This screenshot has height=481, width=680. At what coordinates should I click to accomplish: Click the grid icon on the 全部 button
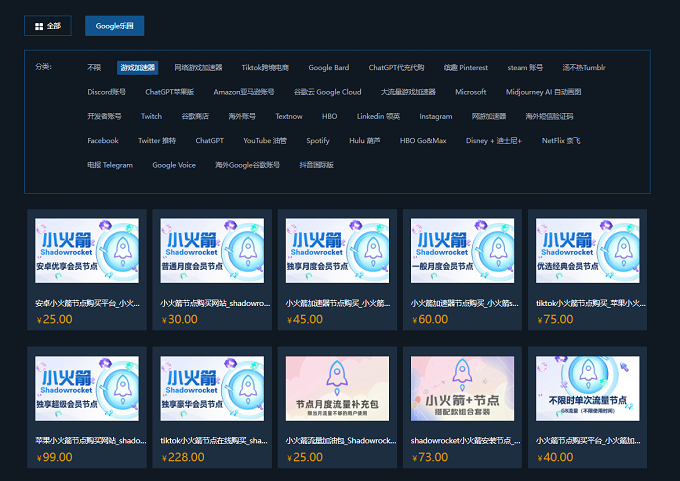[x=39, y=26]
